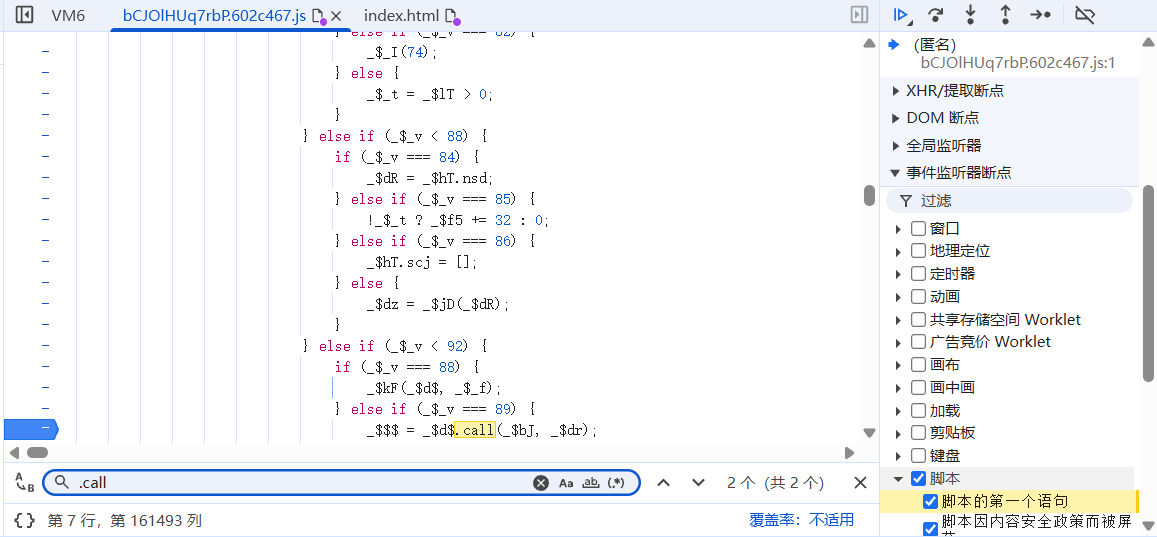Enable the 定时器 breakpoint checkbox
Screen dimensions: 1157x537
coord(918,274)
